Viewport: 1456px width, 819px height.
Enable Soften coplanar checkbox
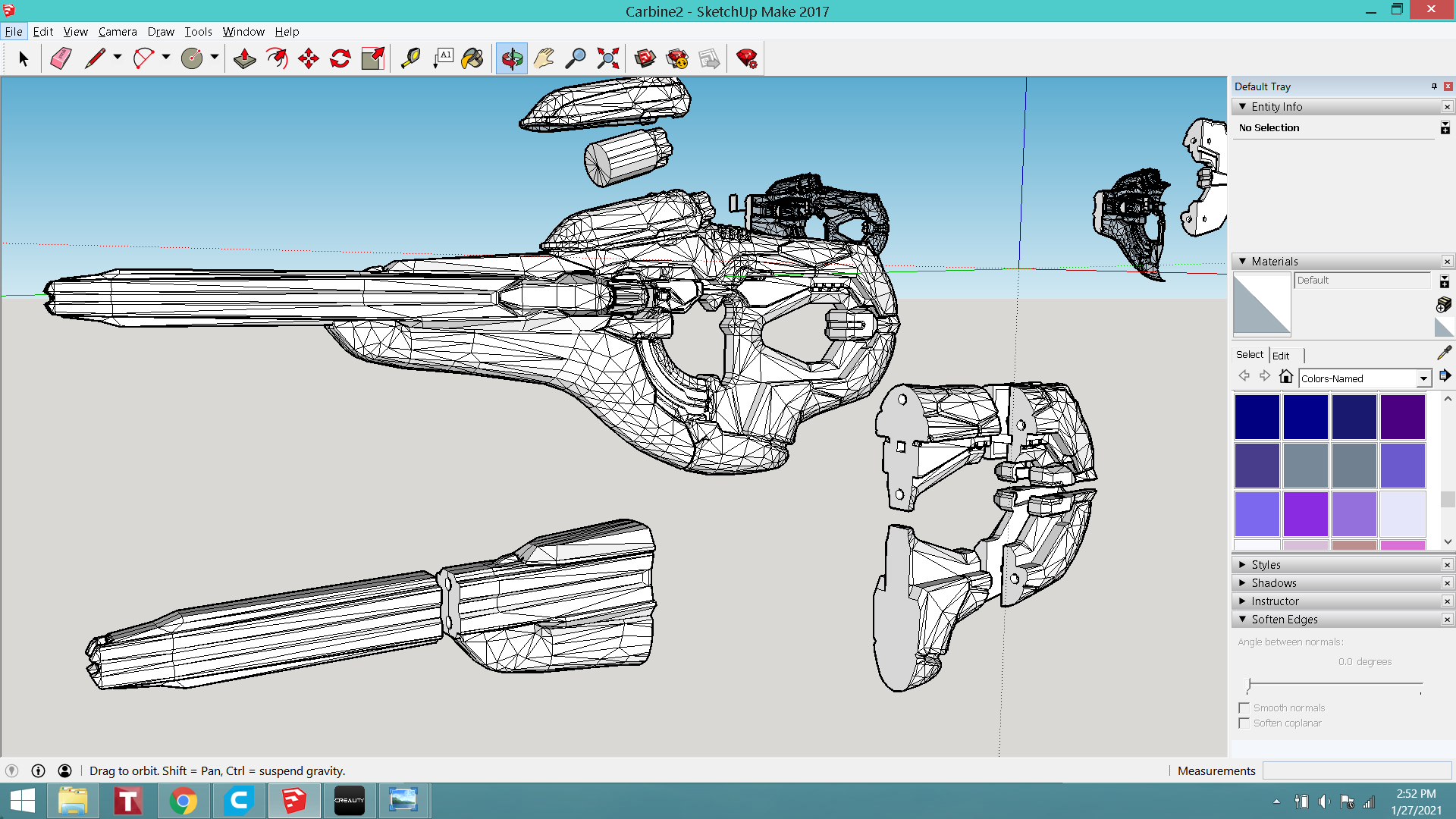pos(1244,723)
